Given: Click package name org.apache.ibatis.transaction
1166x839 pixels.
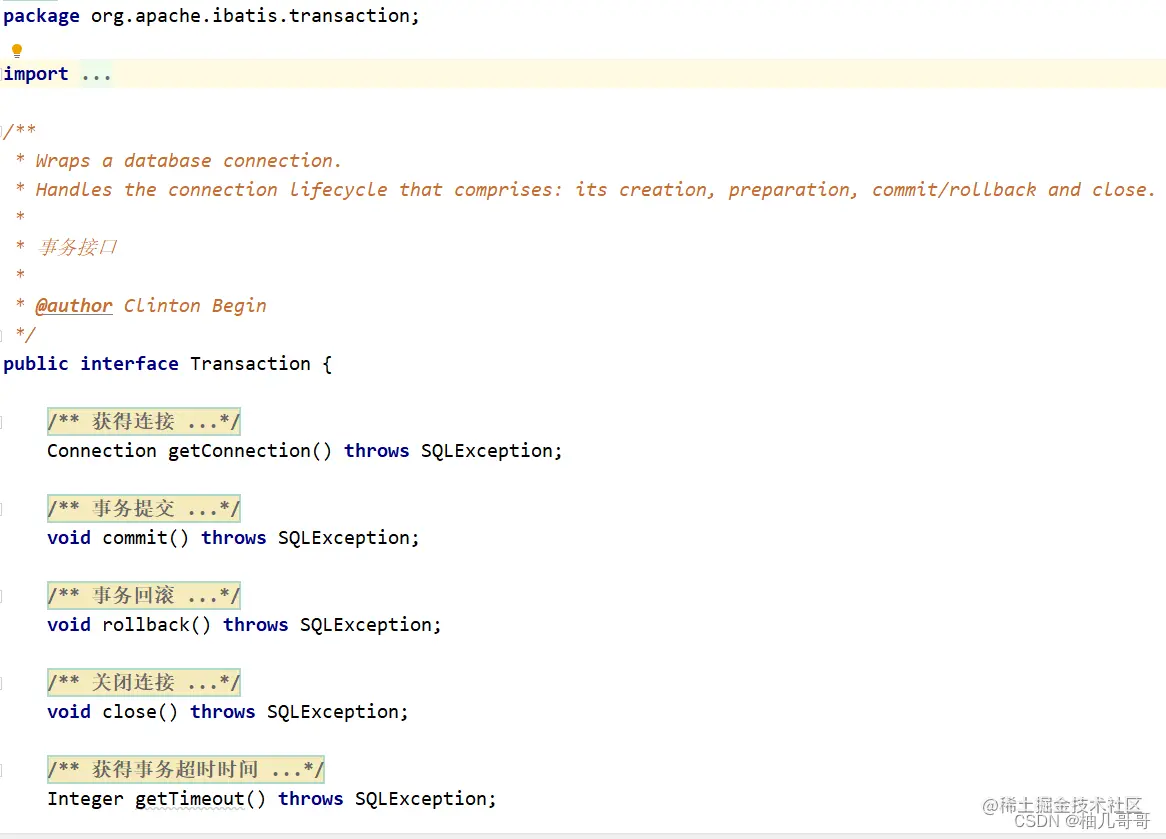Looking at the screenshot, I should [x=251, y=16].
